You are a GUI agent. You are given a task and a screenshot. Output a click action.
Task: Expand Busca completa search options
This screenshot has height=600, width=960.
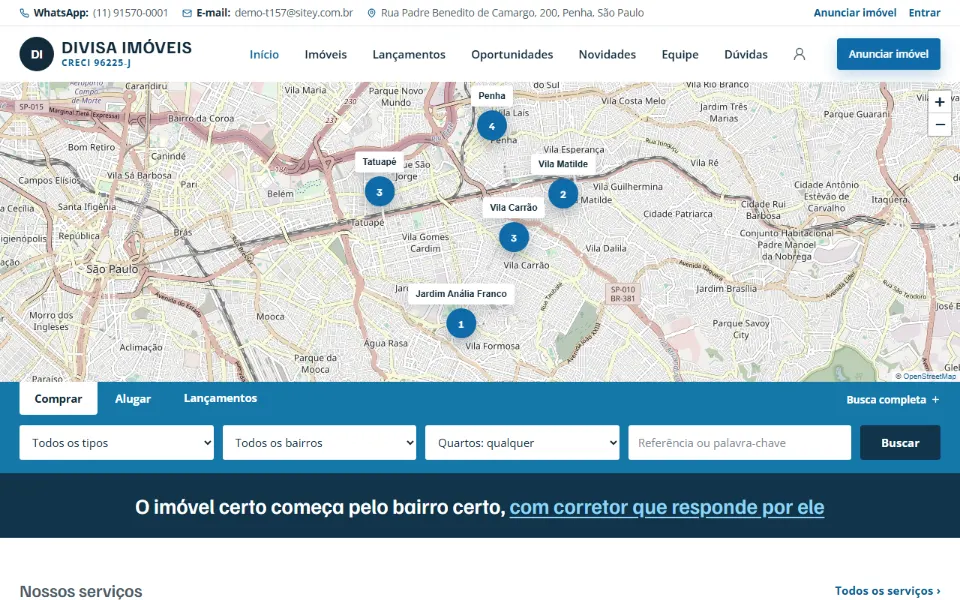coord(893,399)
